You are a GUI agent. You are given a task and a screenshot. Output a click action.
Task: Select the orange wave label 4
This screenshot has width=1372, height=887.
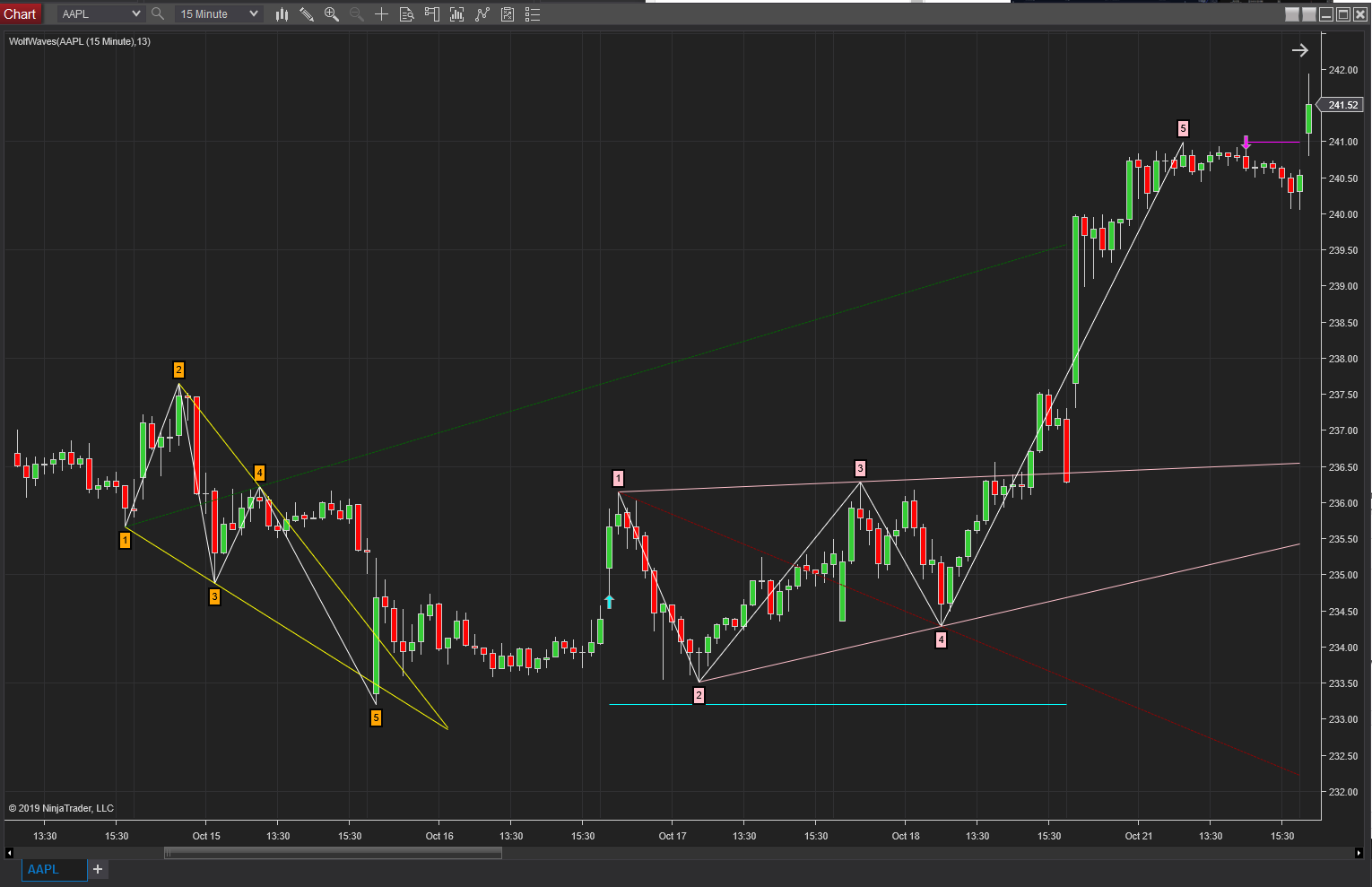pos(259,473)
